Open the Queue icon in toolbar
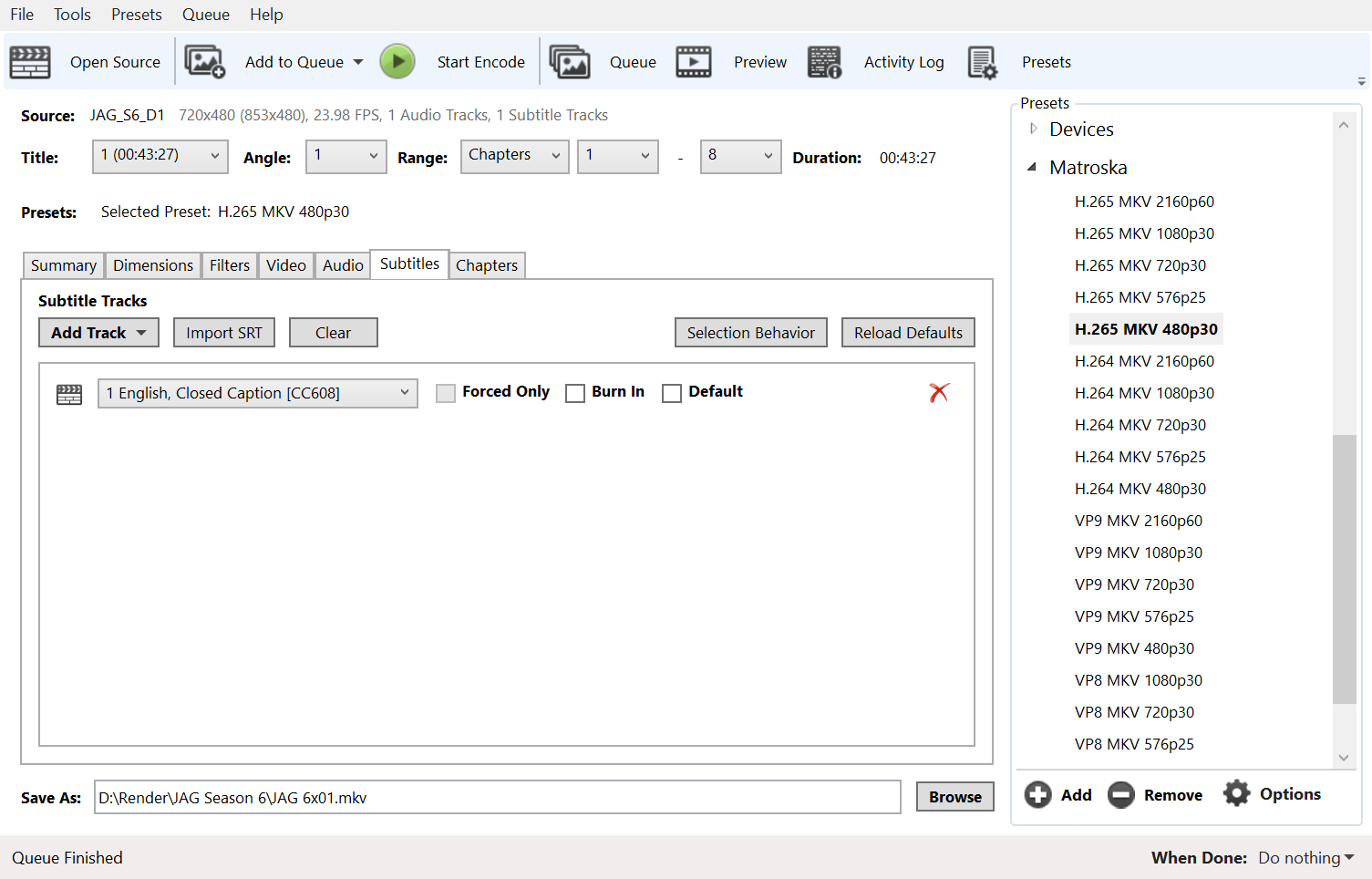This screenshot has width=1372, height=879. click(x=570, y=62)
